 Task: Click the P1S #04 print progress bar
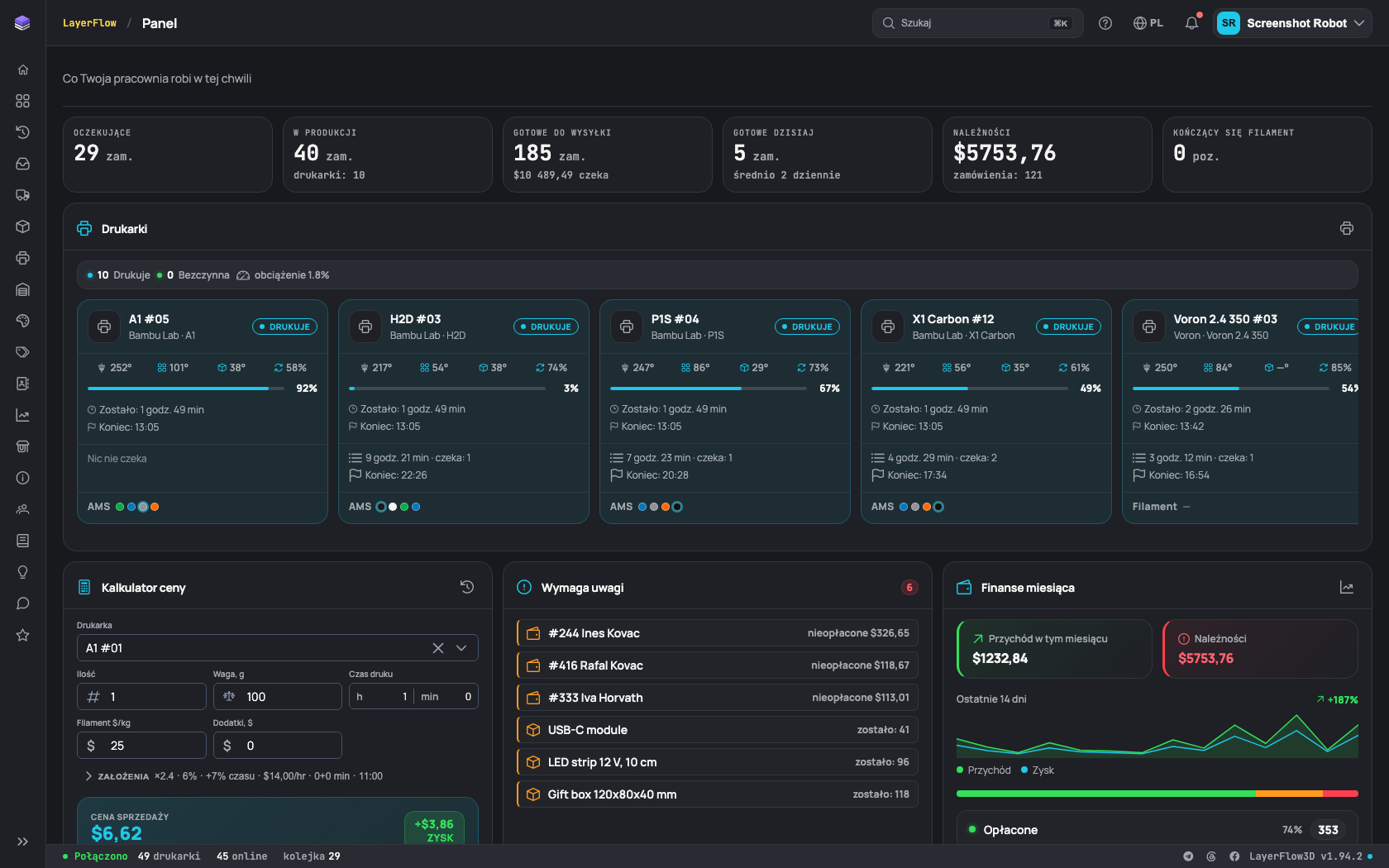point(709,389)
